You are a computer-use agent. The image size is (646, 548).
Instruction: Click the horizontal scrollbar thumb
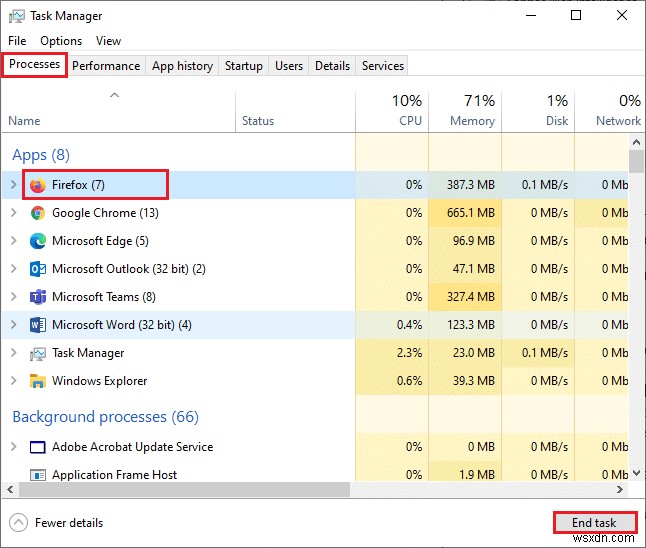[184, 489]
